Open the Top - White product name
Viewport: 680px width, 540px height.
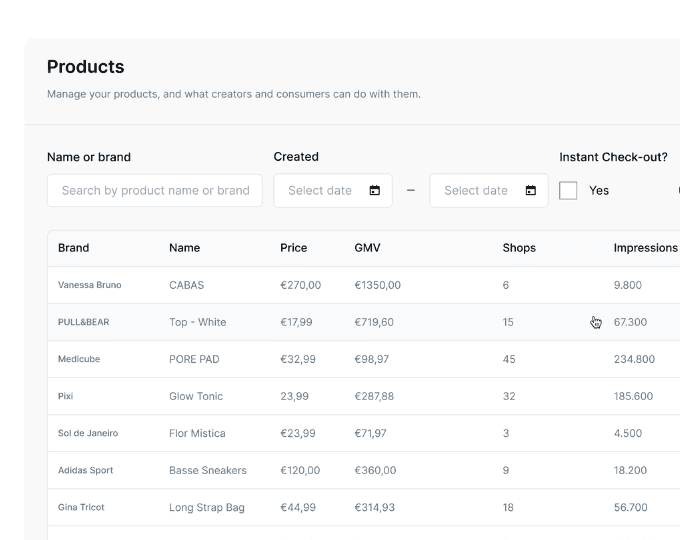198,322
